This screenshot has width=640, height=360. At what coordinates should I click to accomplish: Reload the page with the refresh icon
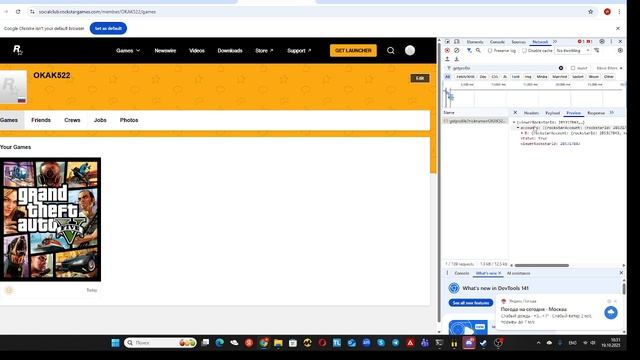(x=18, y=12)
